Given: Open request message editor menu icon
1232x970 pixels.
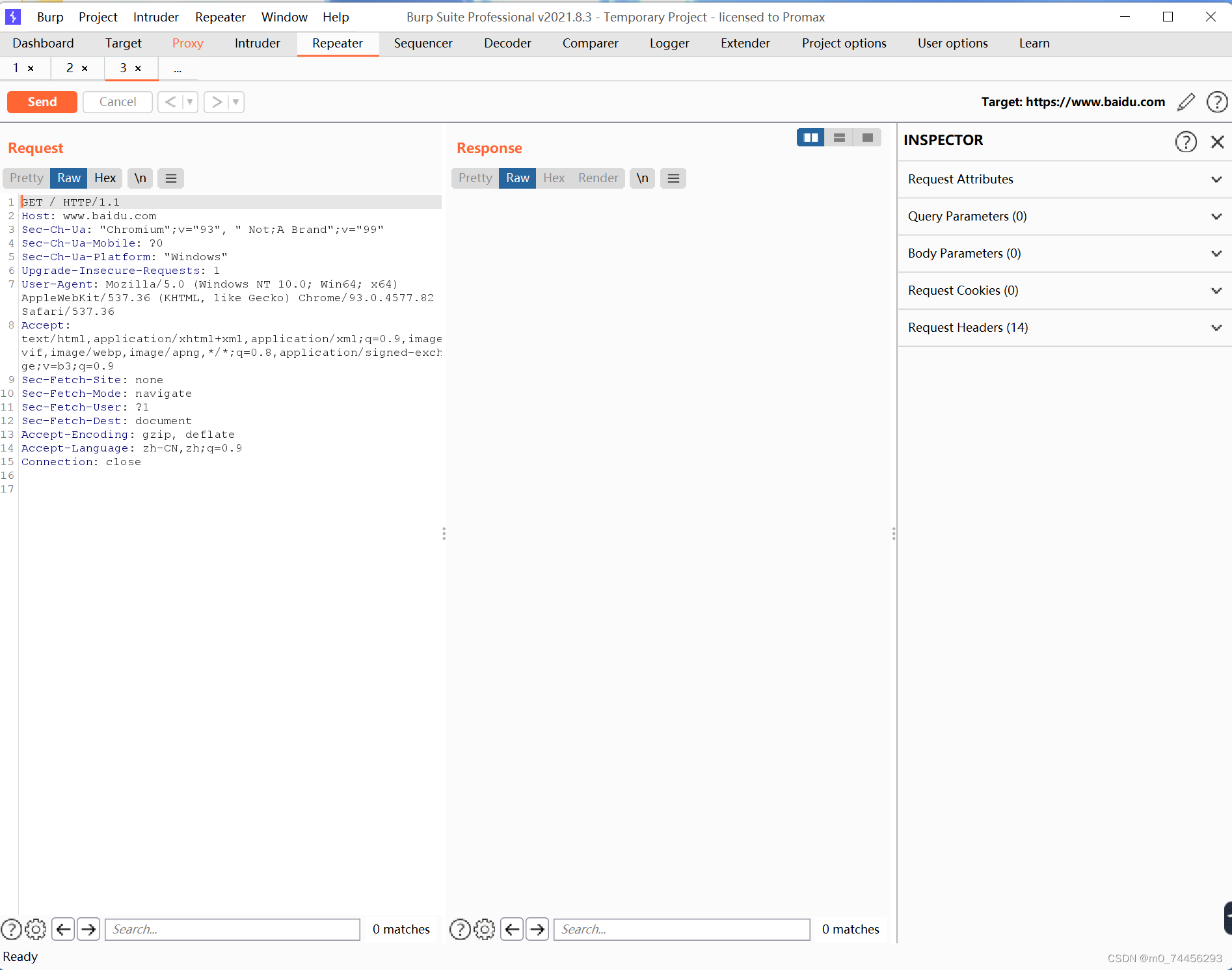Looking at the screenshot, I should tap(170, 178).
